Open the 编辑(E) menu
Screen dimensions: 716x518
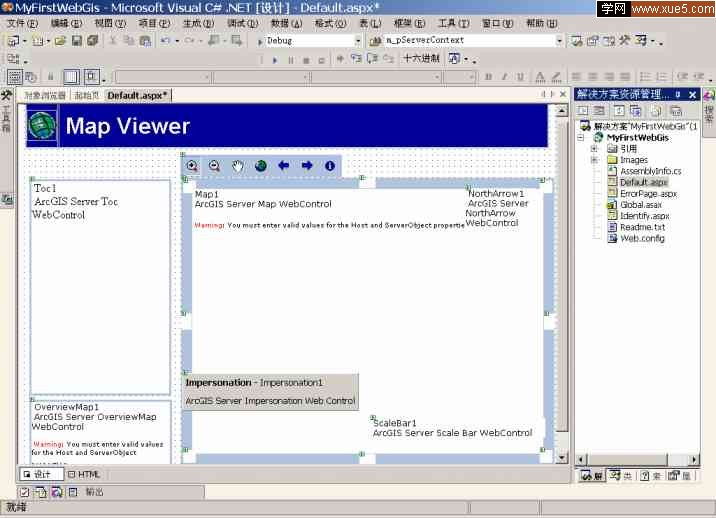67,23
